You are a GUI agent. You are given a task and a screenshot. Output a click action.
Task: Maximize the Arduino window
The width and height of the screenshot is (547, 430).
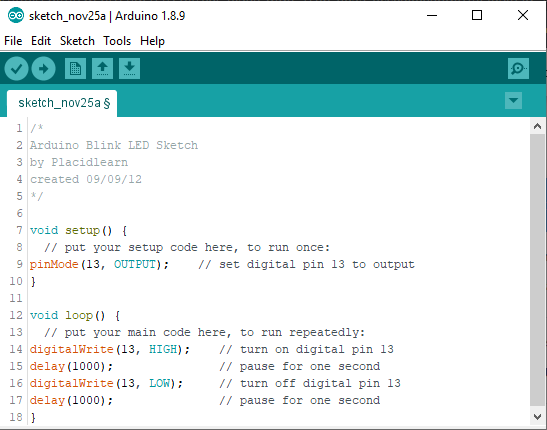pyautogui.click(x=477, y=15)
